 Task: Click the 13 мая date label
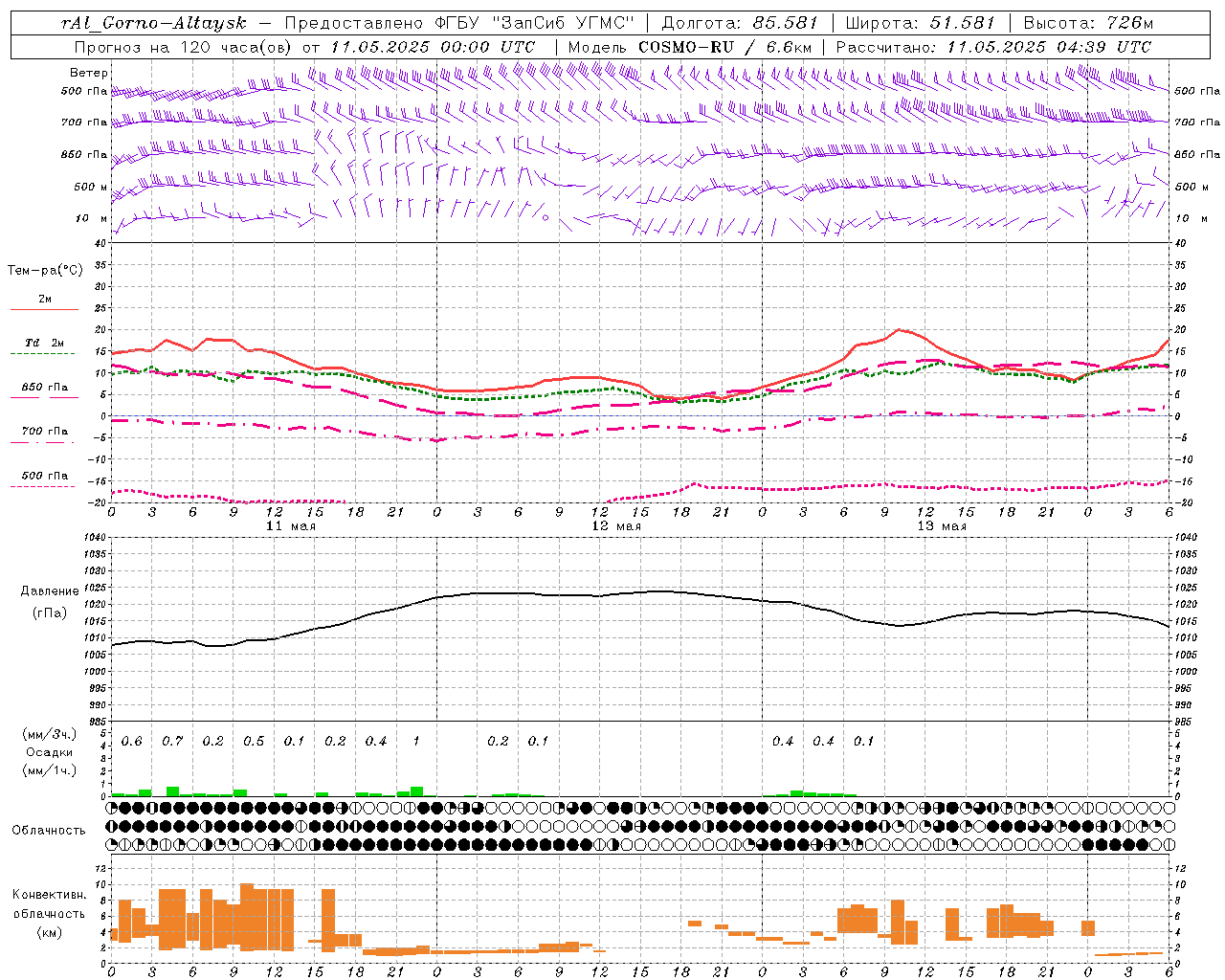(942, 526)
